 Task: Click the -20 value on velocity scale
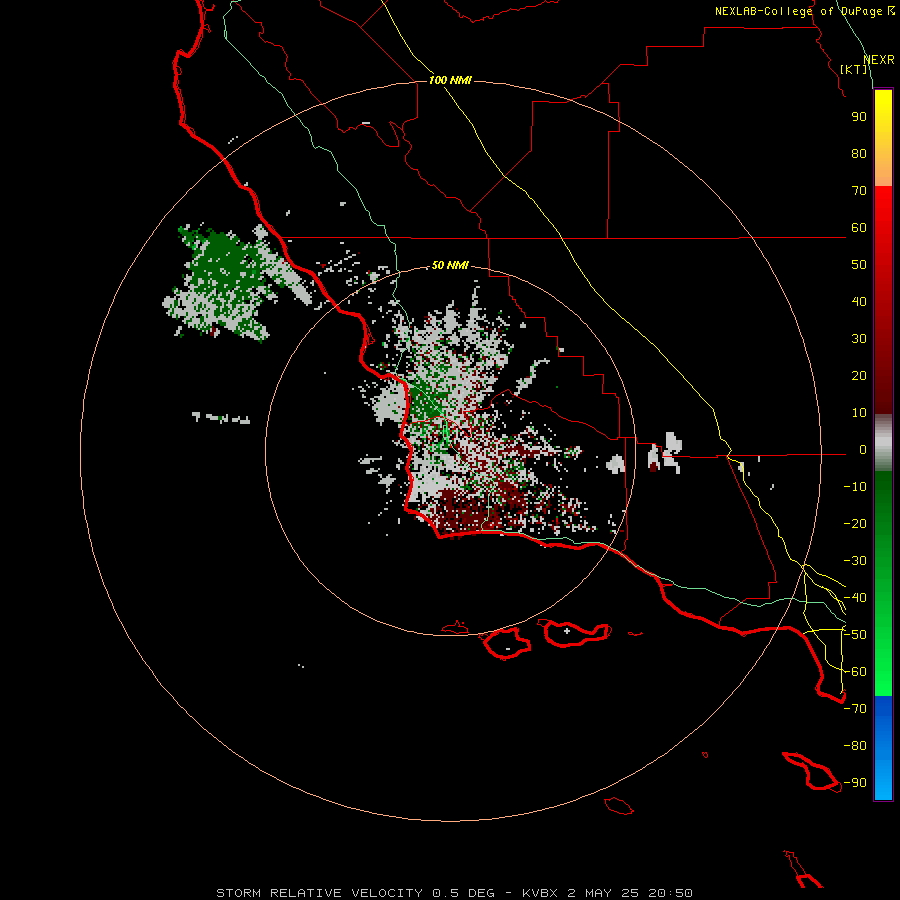pyautogui.click(x=855, y=523)
